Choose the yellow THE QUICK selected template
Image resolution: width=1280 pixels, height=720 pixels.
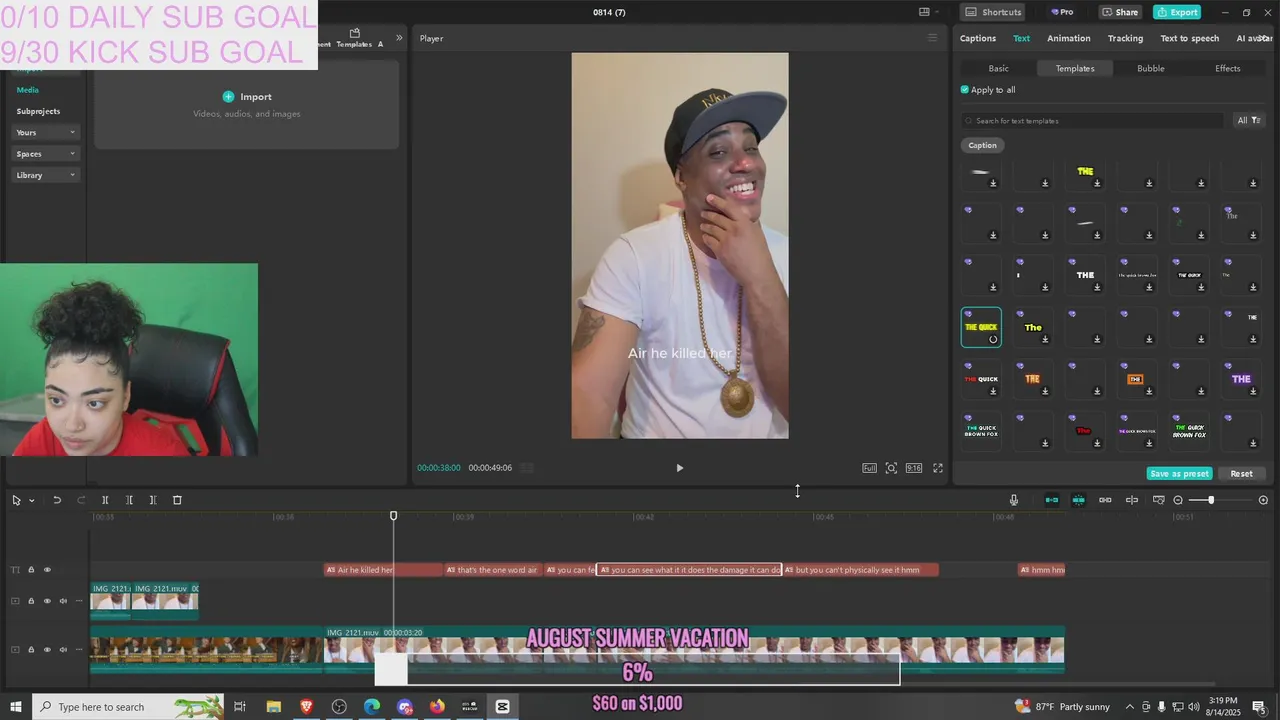pos(981,327)
